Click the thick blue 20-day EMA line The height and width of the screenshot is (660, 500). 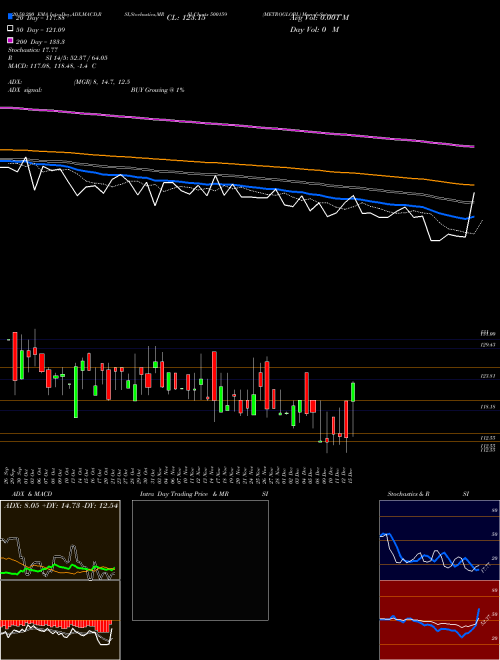(x=236, y=186)
